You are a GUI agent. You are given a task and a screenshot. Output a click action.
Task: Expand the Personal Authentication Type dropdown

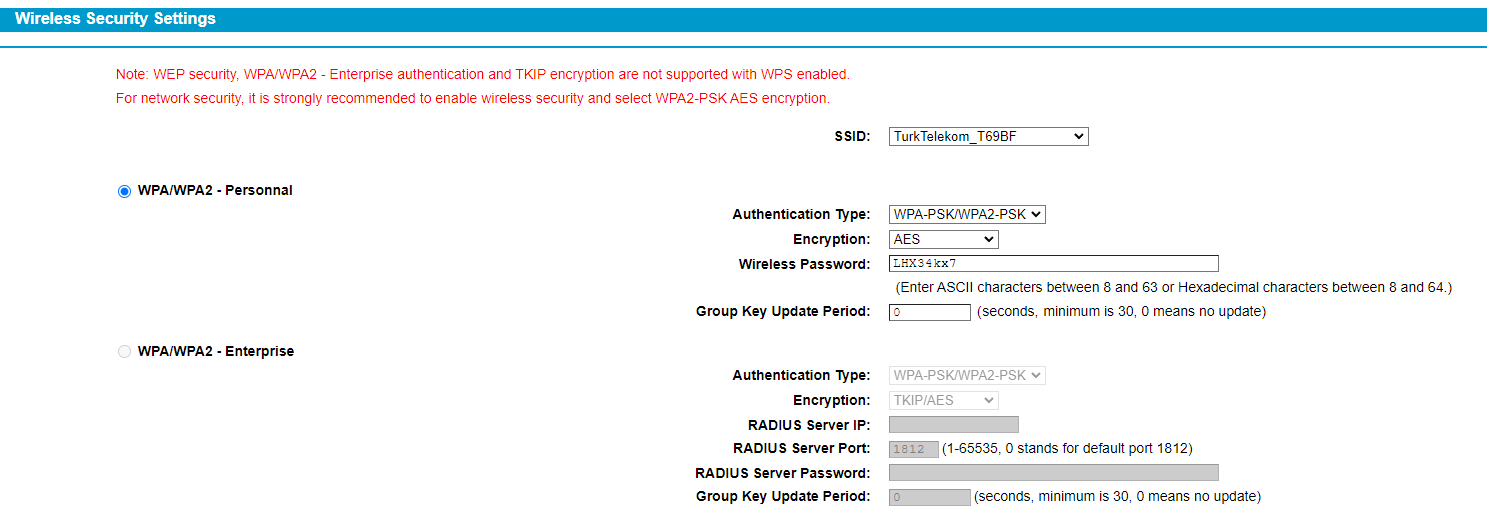(x=967, y=214)
